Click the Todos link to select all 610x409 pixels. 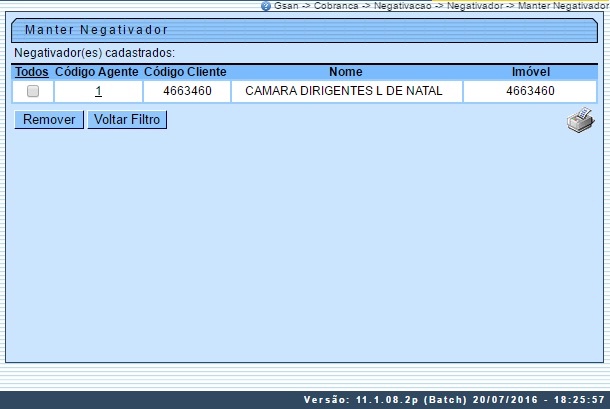(x=32, y=72)
